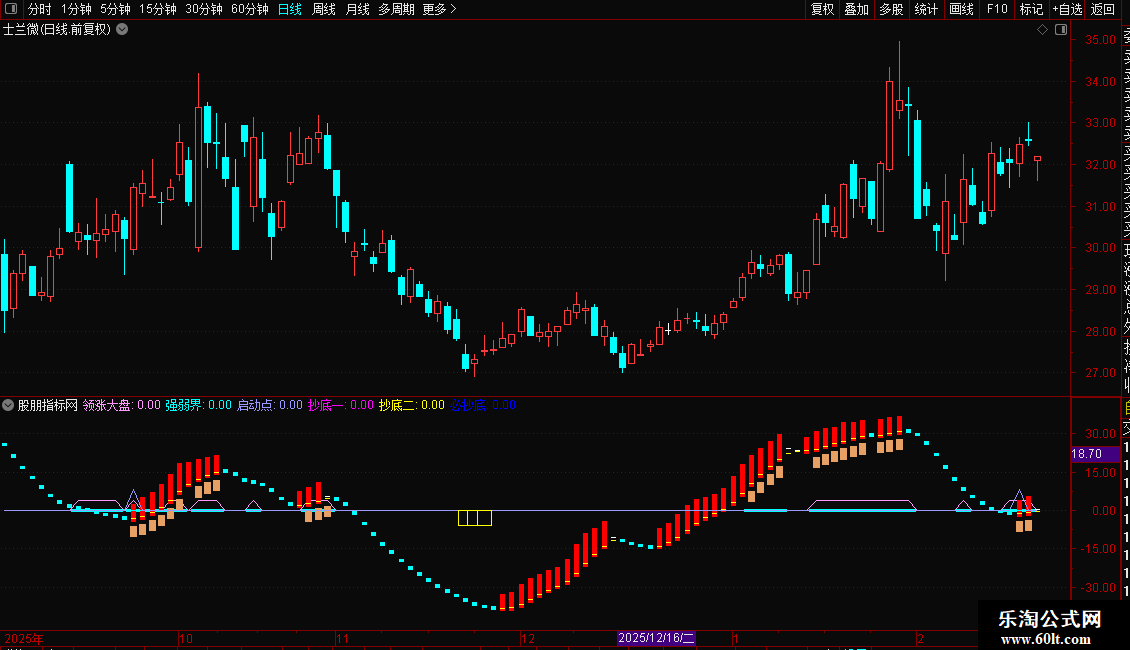Select the 60分钟 period

coord(250,9)
